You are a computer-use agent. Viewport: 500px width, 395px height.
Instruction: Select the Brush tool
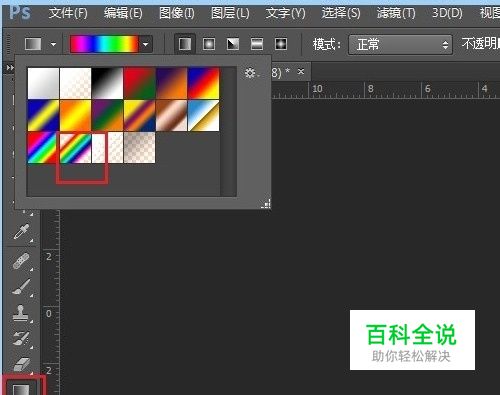pyautogui.click(x=21, y=287)
